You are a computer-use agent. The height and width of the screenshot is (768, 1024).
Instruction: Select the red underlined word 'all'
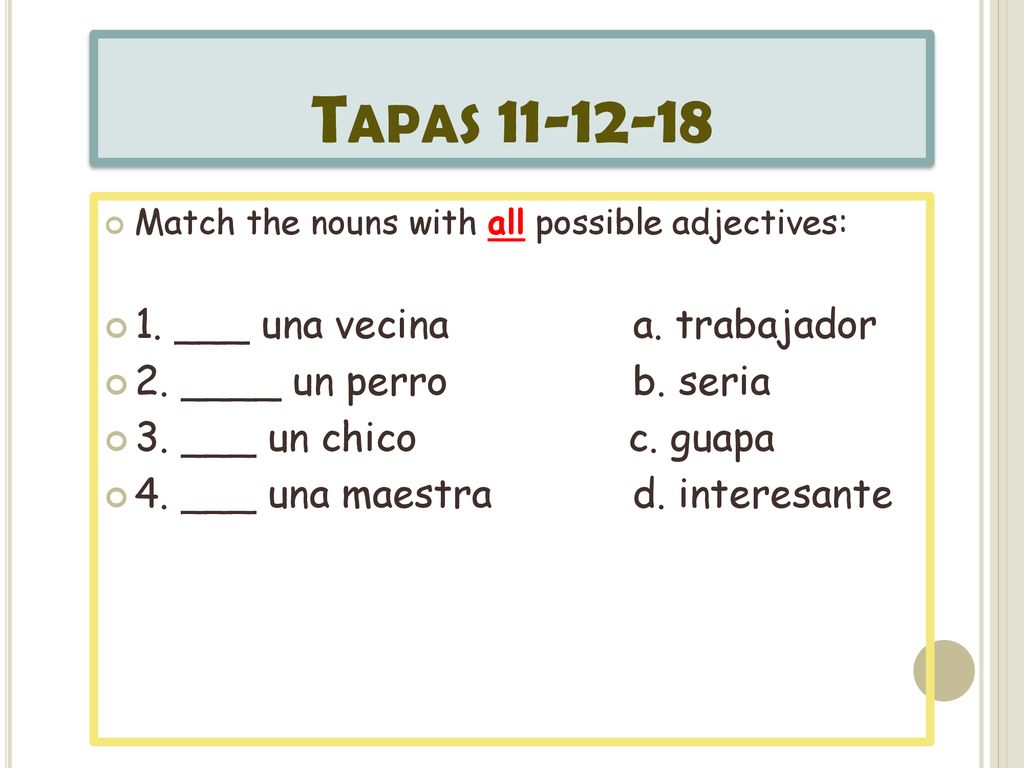pyautogui.click(x=506, y=224)
